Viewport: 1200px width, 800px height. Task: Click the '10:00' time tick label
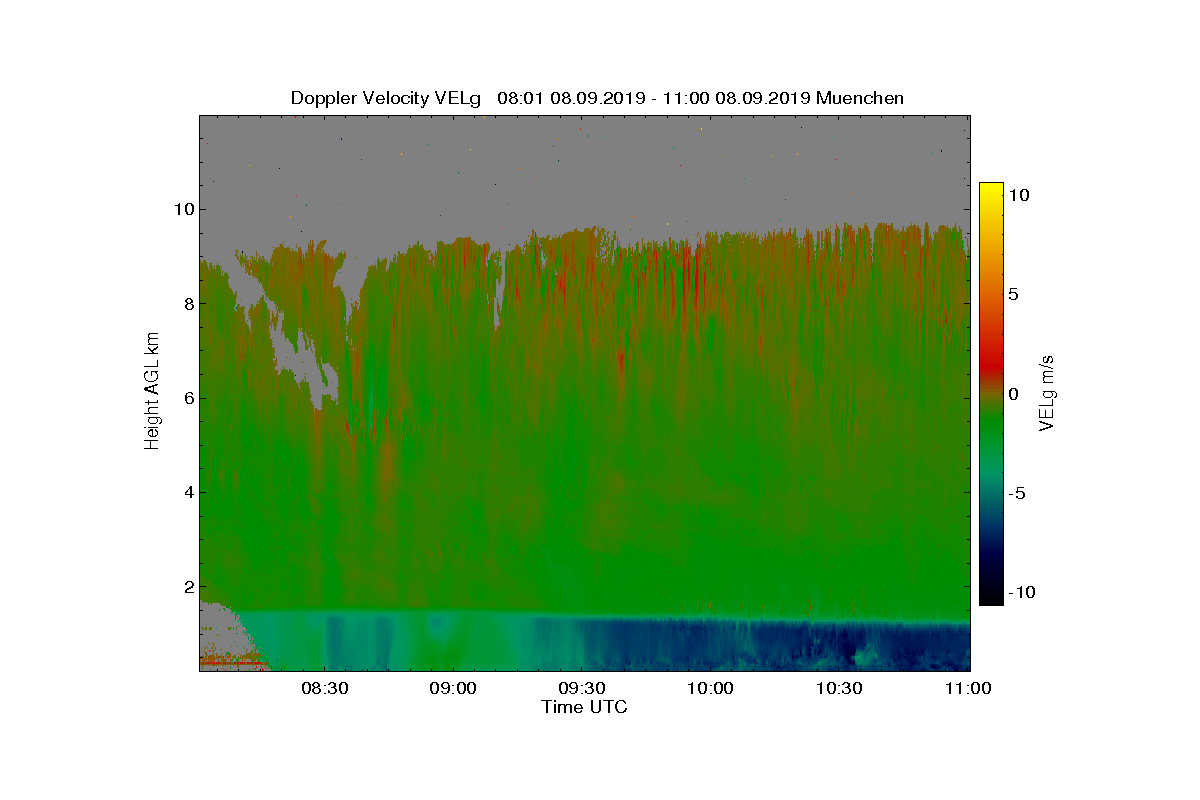point(711,688)
